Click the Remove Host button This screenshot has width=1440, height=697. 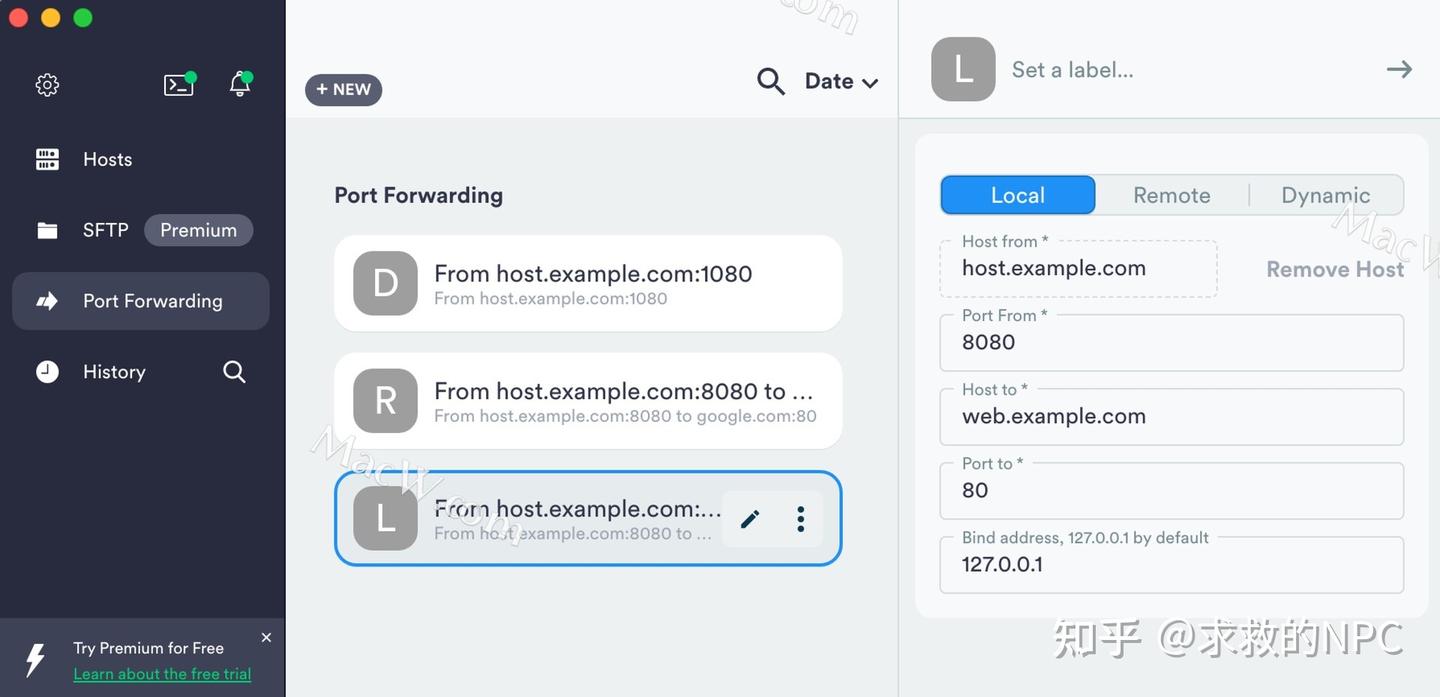1334,268
